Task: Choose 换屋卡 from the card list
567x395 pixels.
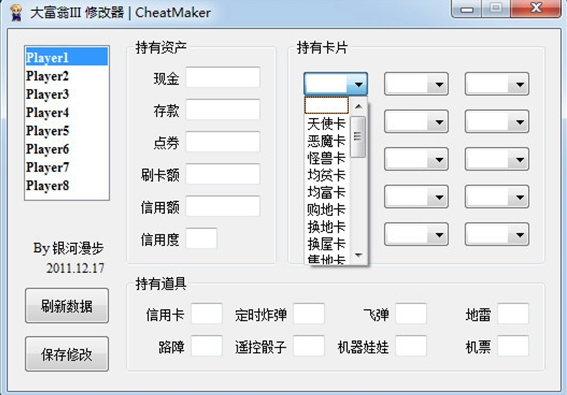Action: (x=327, y=244)
